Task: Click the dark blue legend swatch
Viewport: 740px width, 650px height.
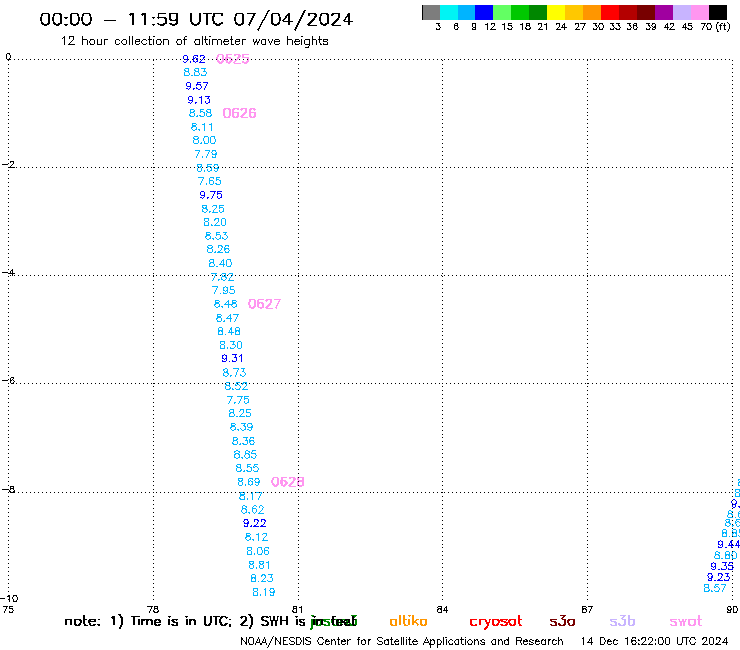Action: [x=484, y=12]
